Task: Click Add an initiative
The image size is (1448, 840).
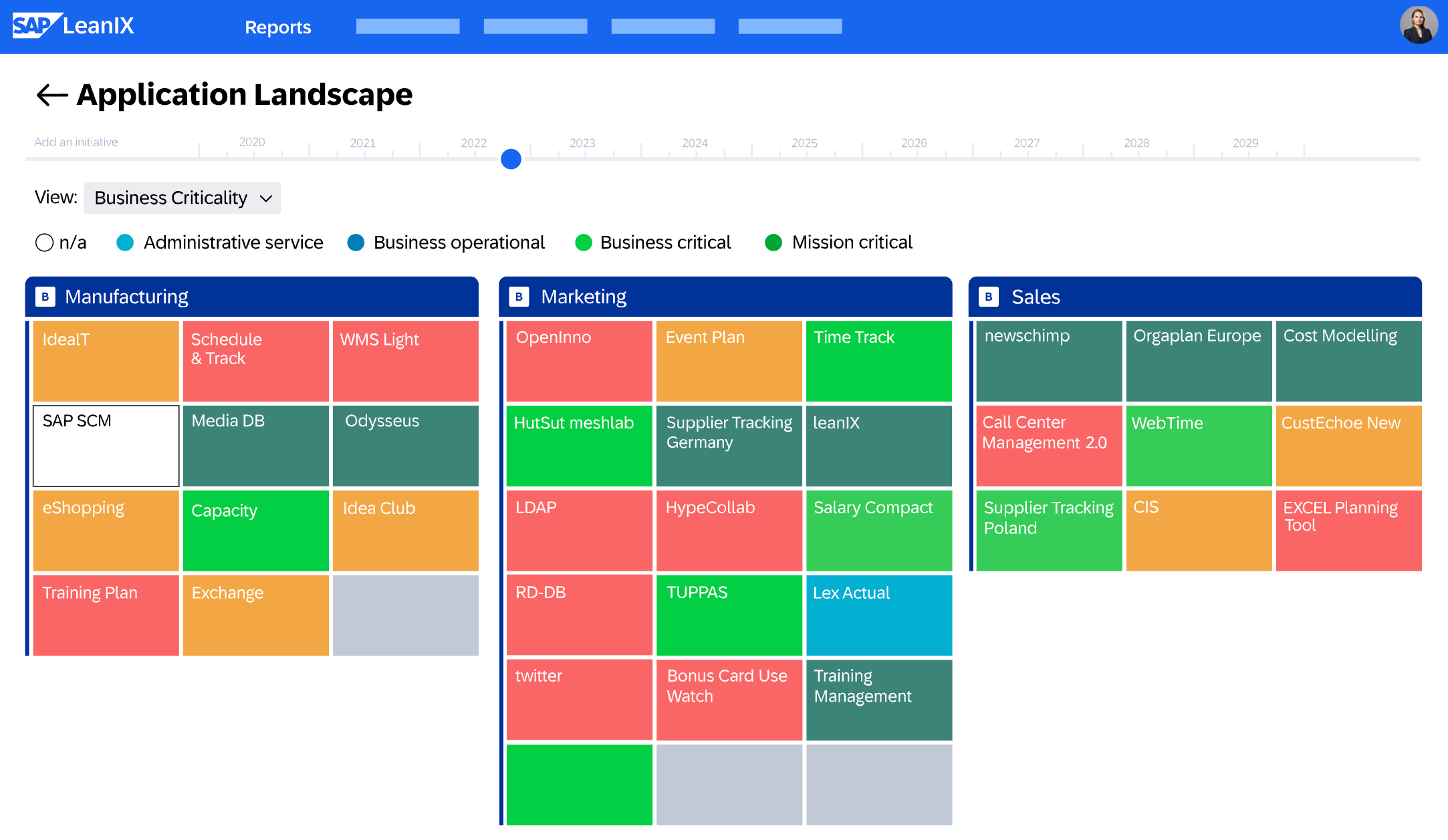Action: (76, 142)
